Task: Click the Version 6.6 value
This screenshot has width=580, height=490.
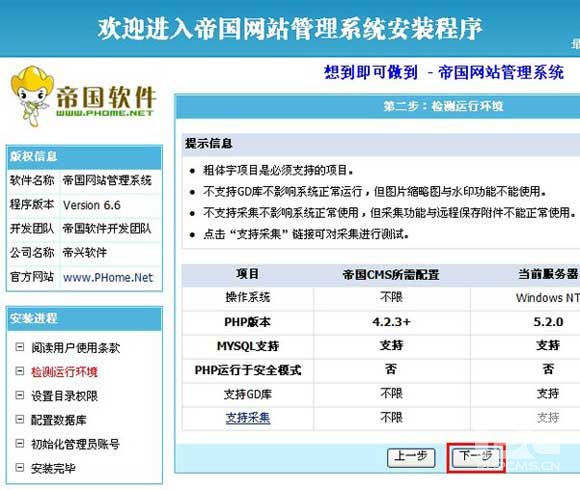Action: click(x=92, y=205)
